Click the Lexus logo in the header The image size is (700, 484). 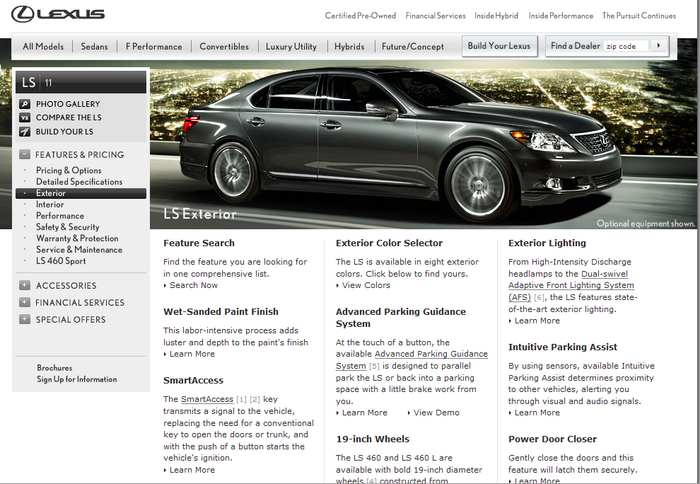tap(58, 14)
